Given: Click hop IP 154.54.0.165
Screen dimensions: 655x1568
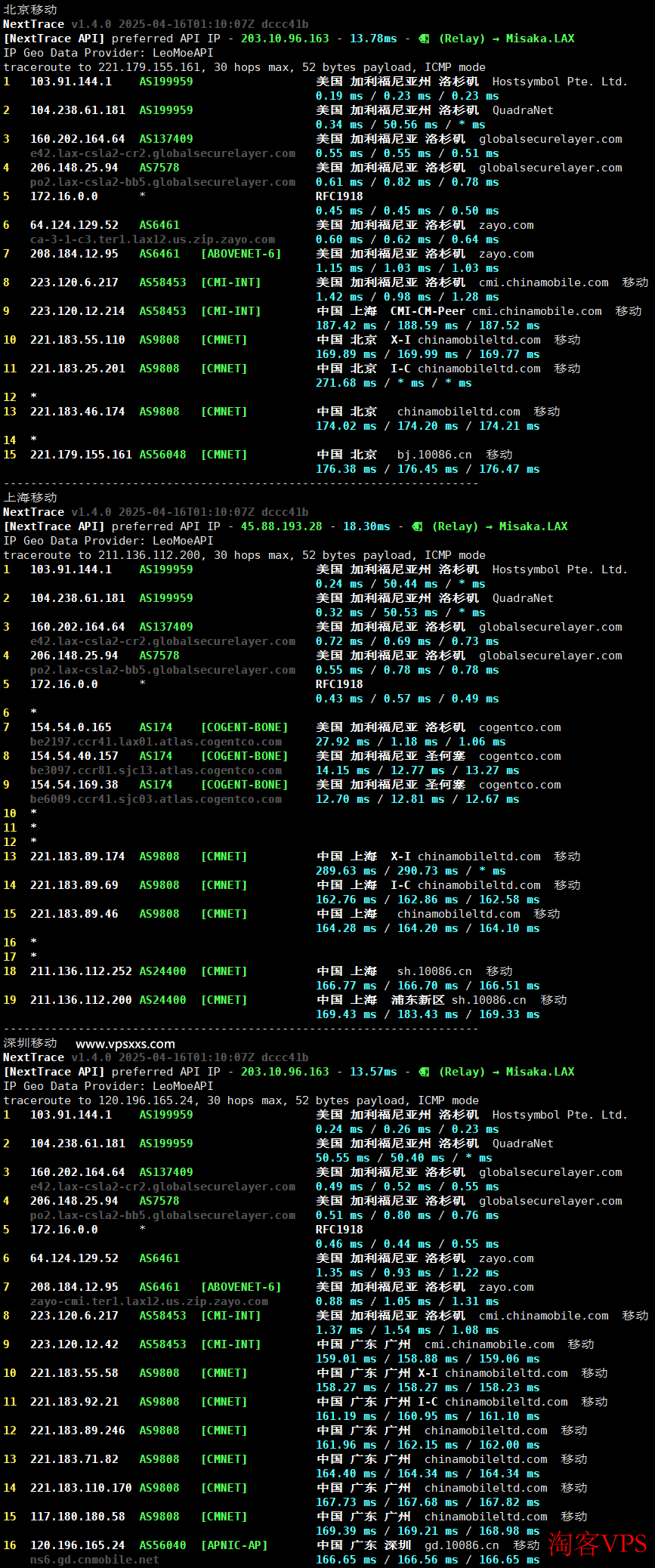Looking at the screenshot, I should pyautogui.click(x=70, y=727).
